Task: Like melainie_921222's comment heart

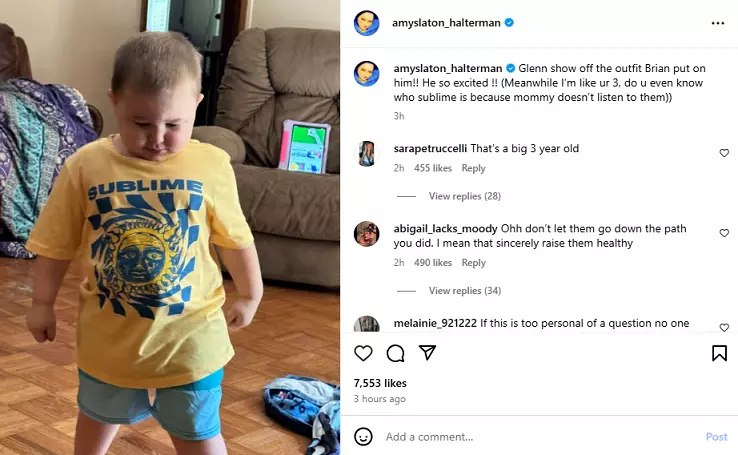Action: click(x=724, y=327)
